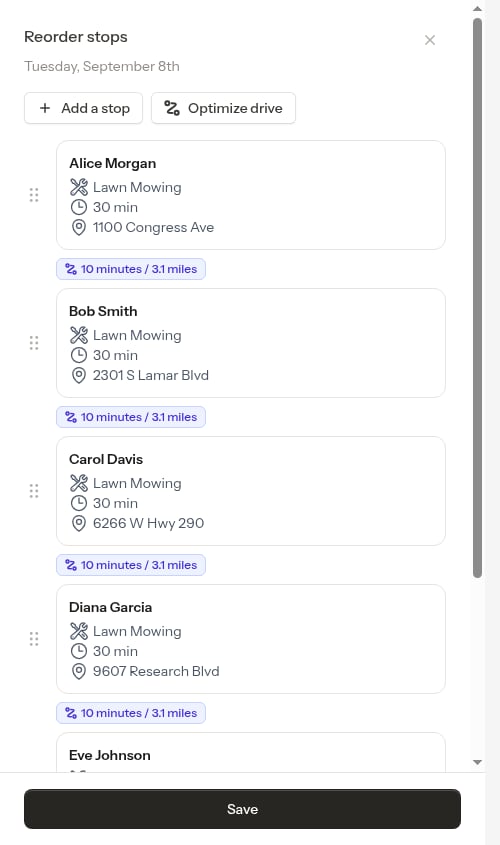Click the scrollbar down arrow
500x845 pixels.
(x=477, y=762)
